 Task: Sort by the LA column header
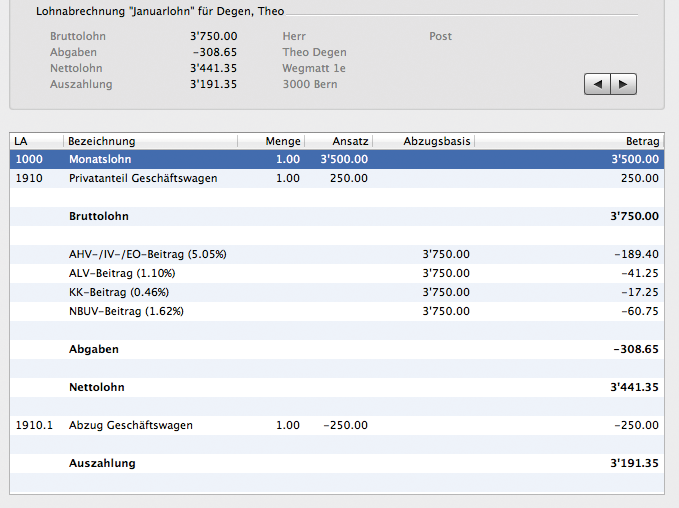tap(36, 141)
